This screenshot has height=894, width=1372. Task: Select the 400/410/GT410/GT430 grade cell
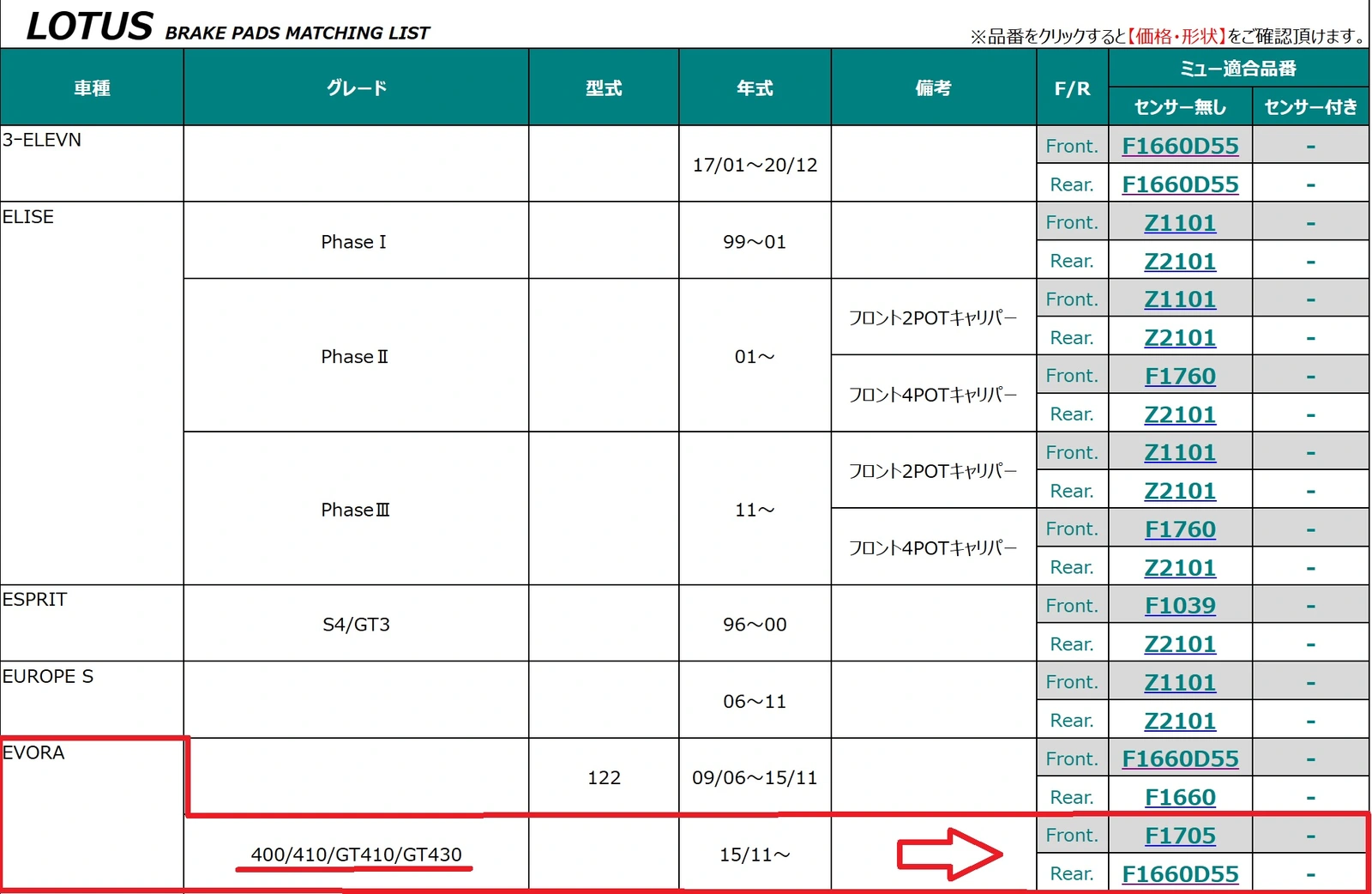[x=356, y=855]
